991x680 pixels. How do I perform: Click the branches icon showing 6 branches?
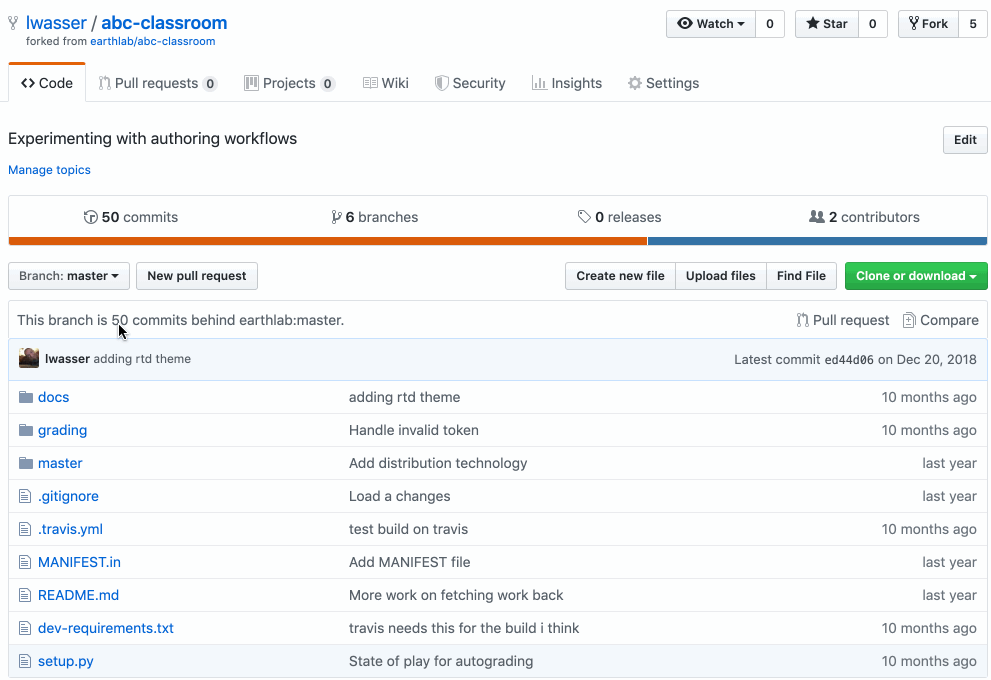click(336, 216)
